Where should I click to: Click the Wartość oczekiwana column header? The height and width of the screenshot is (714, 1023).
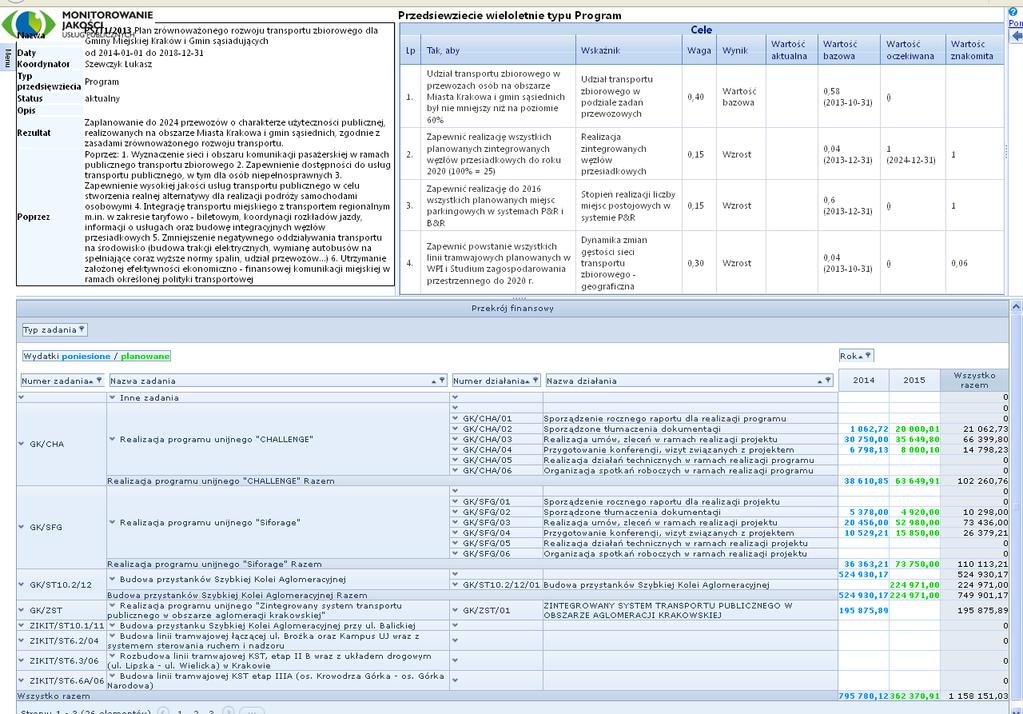pyautogui.click(x=913, y=50)
